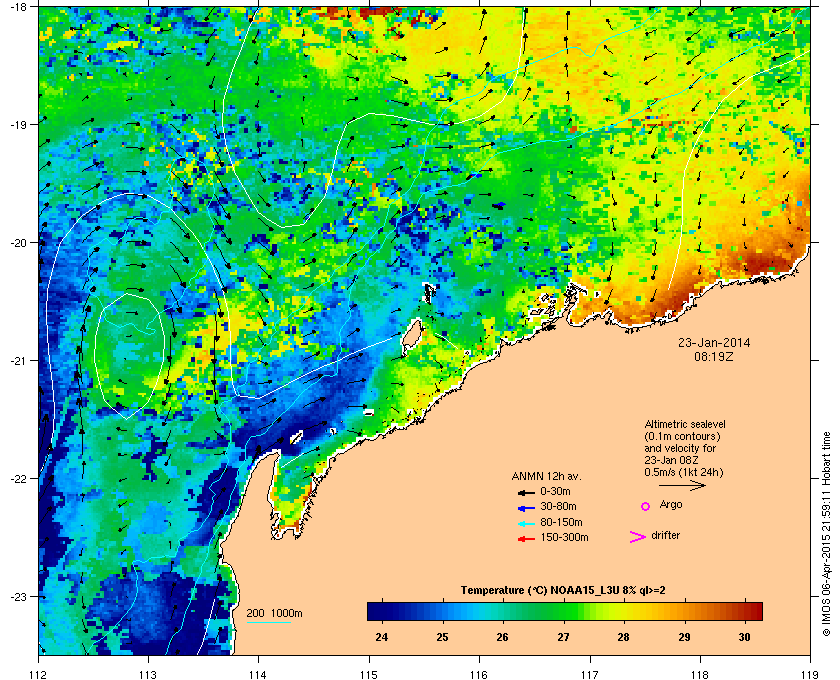The height and width of the screenshot is (680, 840).
Task: Click the 115 longitude axis label
Action: (369, 674)
